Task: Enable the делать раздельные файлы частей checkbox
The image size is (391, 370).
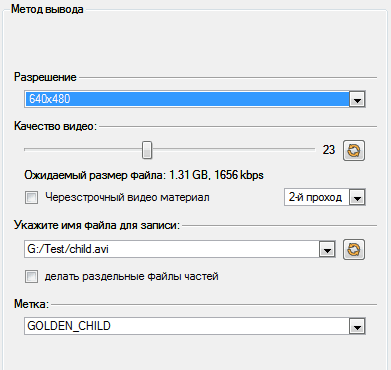Action: pos(31,276)
